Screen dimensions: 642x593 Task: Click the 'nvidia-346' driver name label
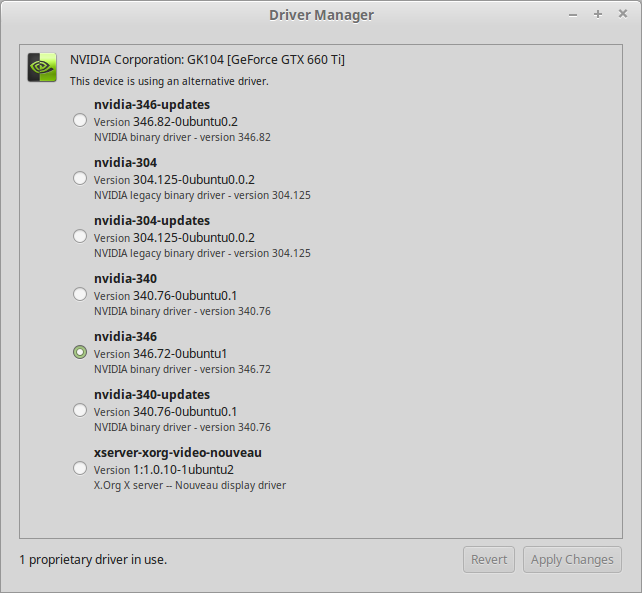click(125, 337)
